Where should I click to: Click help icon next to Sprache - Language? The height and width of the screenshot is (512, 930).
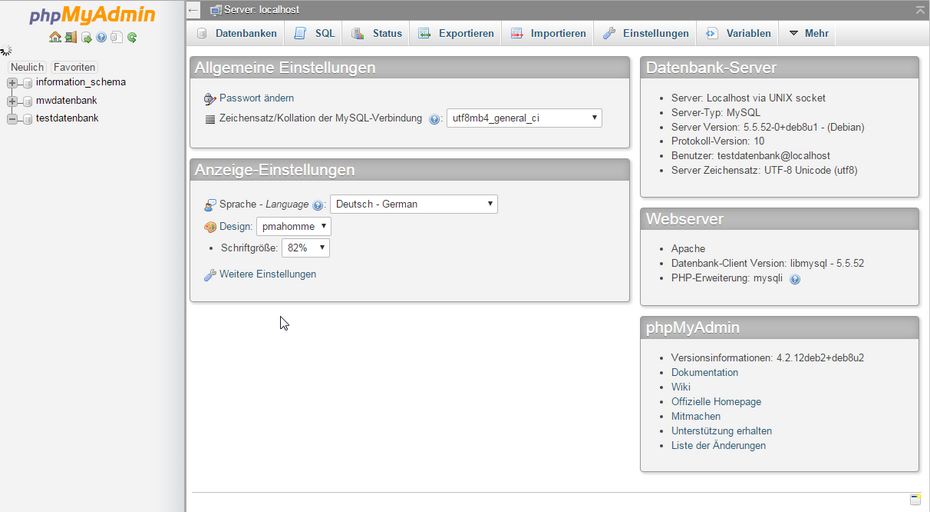pyautogui.click(x=318, y=205)
